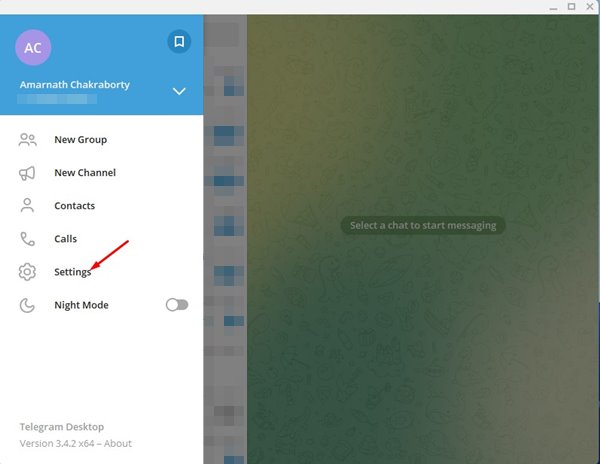Open the Contacts menu entry

(102, 206)
